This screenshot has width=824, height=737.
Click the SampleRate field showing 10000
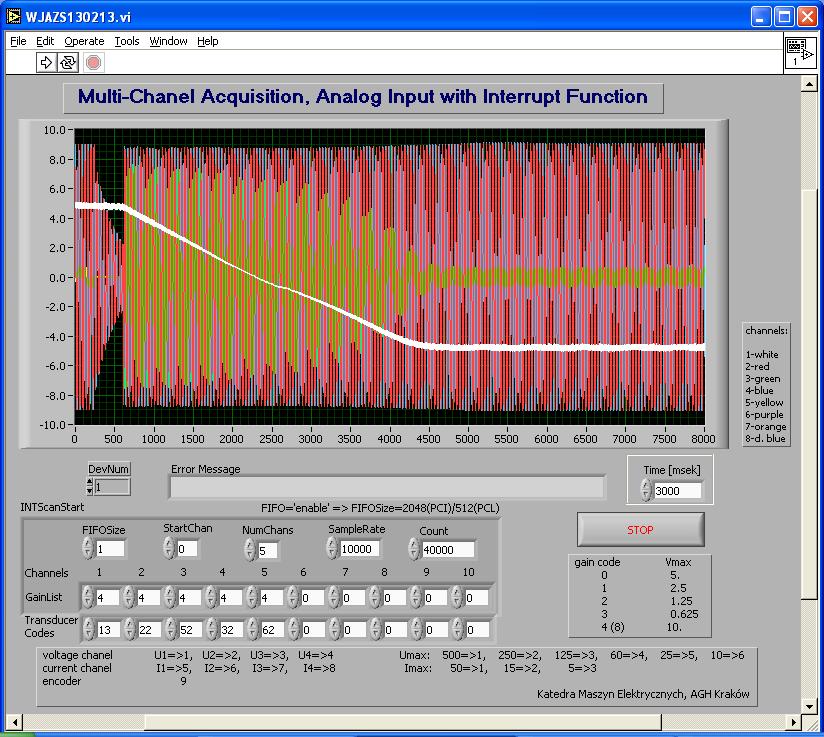[360, 549]
